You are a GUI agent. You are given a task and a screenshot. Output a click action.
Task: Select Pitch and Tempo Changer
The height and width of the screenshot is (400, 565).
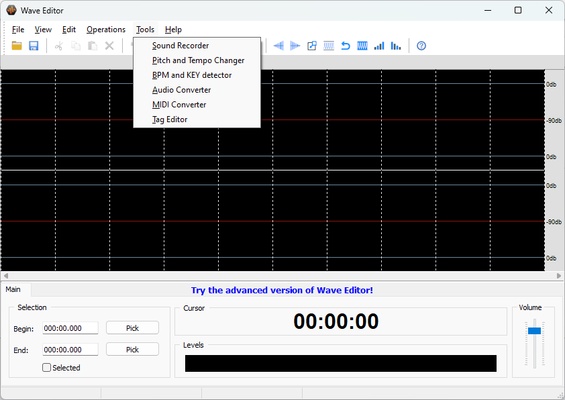pyautogui.click(x=197, y=60)
